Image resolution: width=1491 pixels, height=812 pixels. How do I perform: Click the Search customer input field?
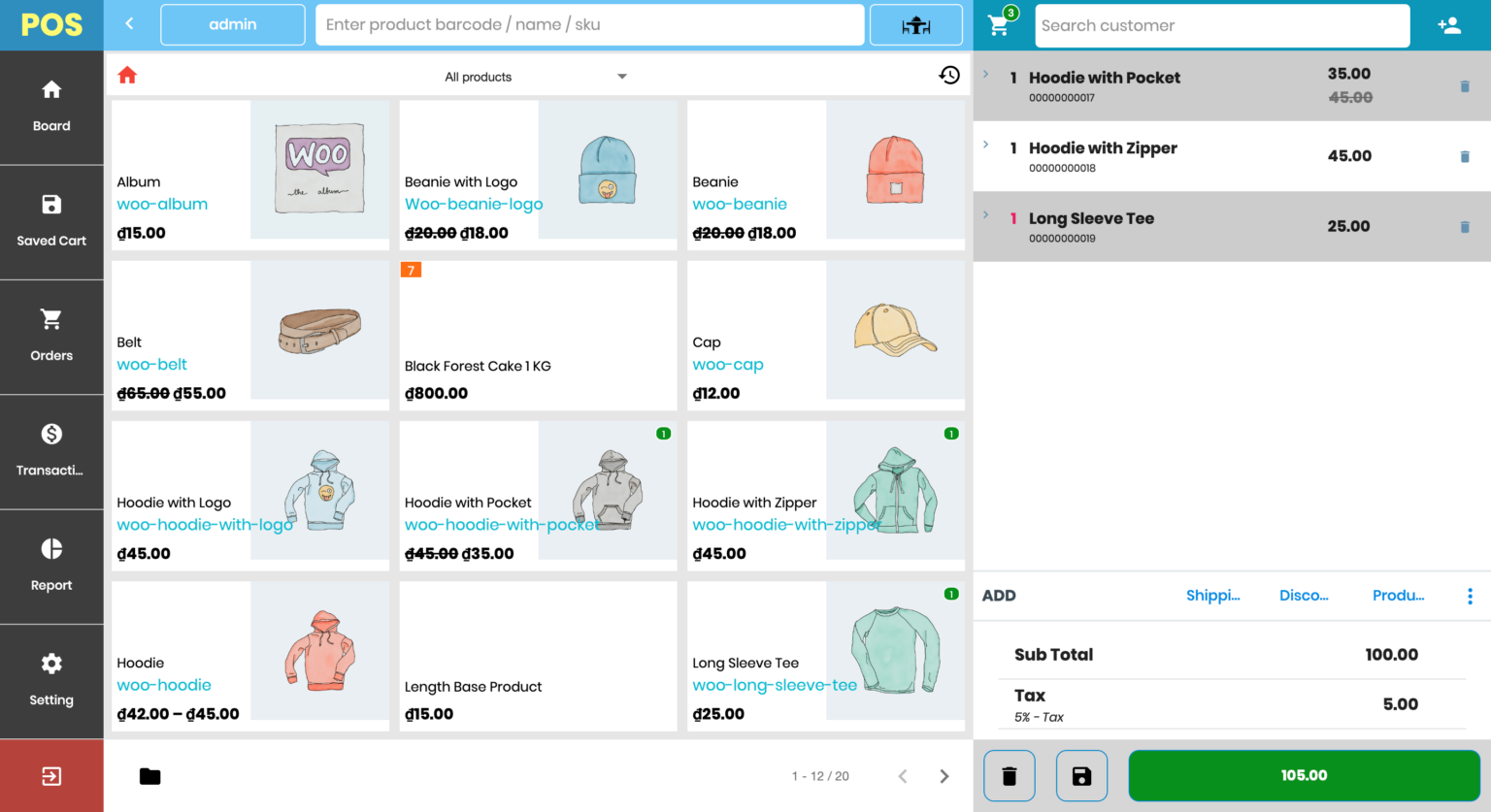pos(1222,24)
